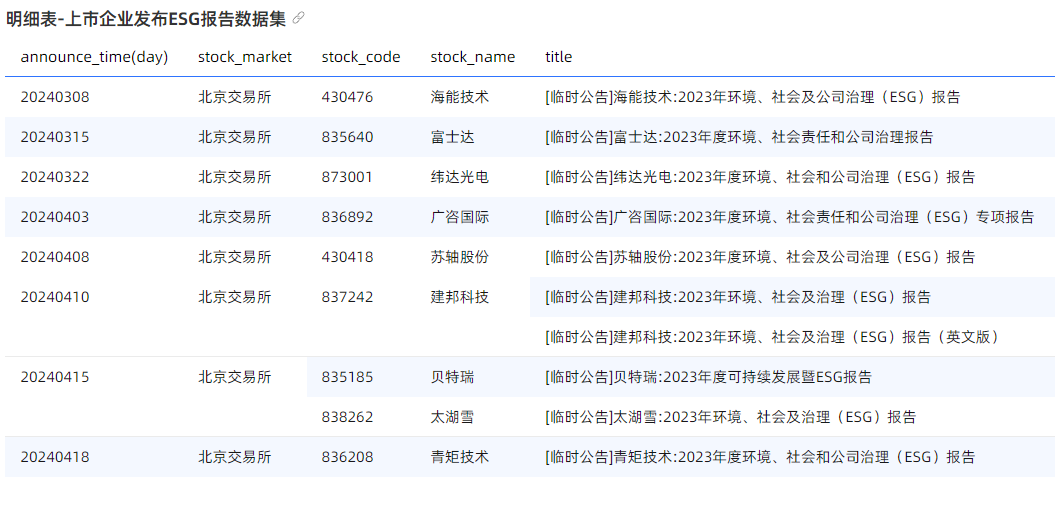Image resolution: width=1055 pixels, height=509 pixels.
Task: Click 北京交易所 in the 20240408 row
Action: [235, 257]
